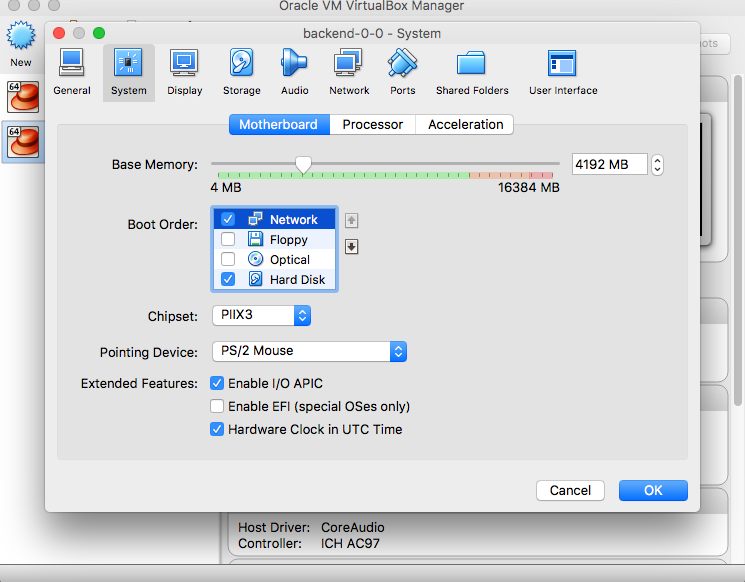This screenshot has width=745, height=582.
Task: Select the Hard Disk label in boot order
Action: 297,279
